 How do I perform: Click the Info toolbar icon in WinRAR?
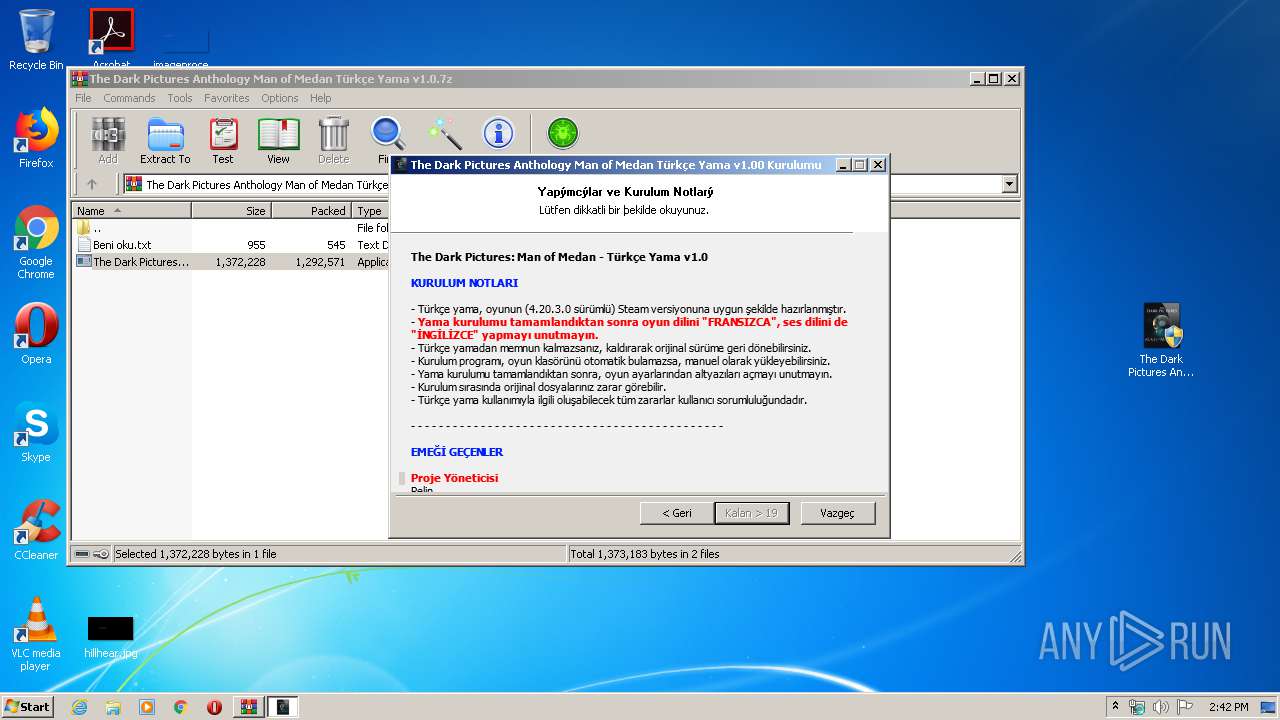[498, 133]
